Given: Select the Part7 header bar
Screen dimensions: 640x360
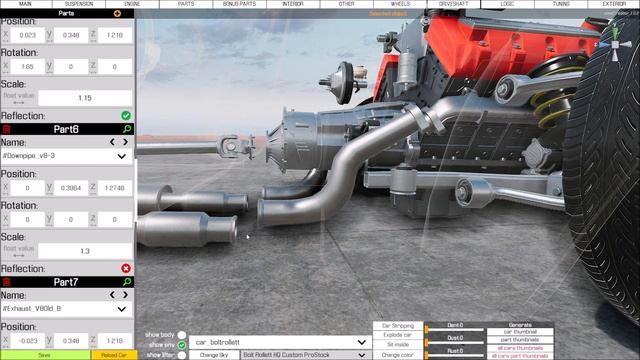Looking at the screenshot, I should pos(67,282).
